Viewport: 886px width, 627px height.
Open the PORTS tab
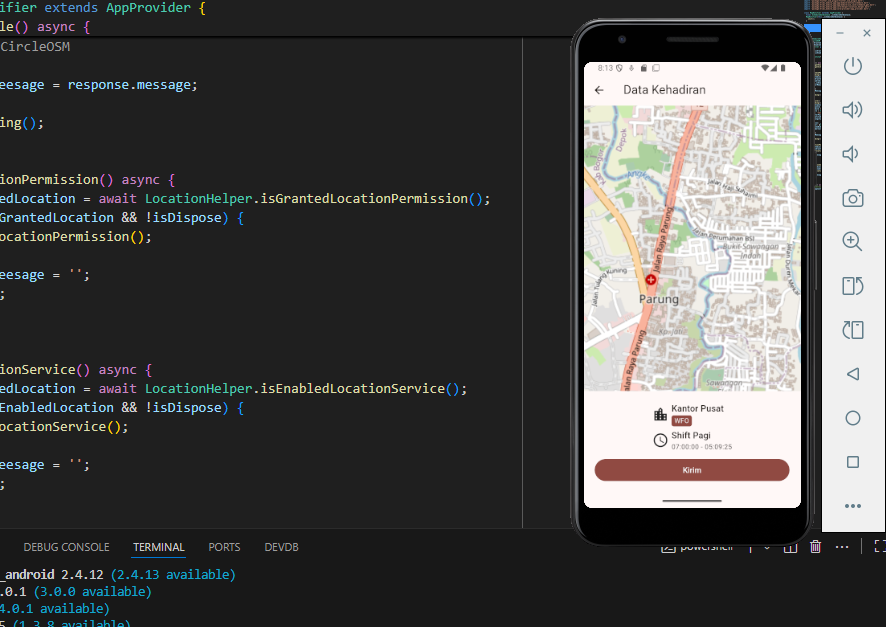pyautogui.click(x=224, y=547)
